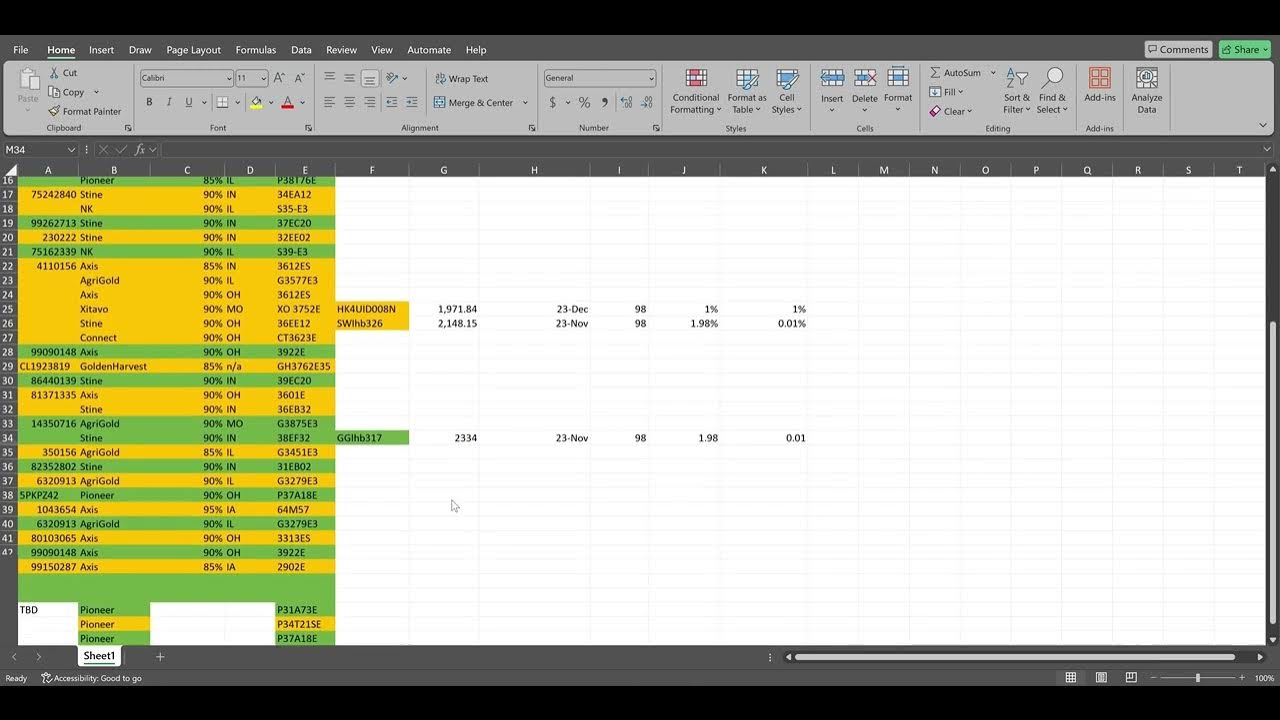Open the Comments pane
Viewport: 1280px width, 720px height.
pyautogui.click(x=1178, y=50)
